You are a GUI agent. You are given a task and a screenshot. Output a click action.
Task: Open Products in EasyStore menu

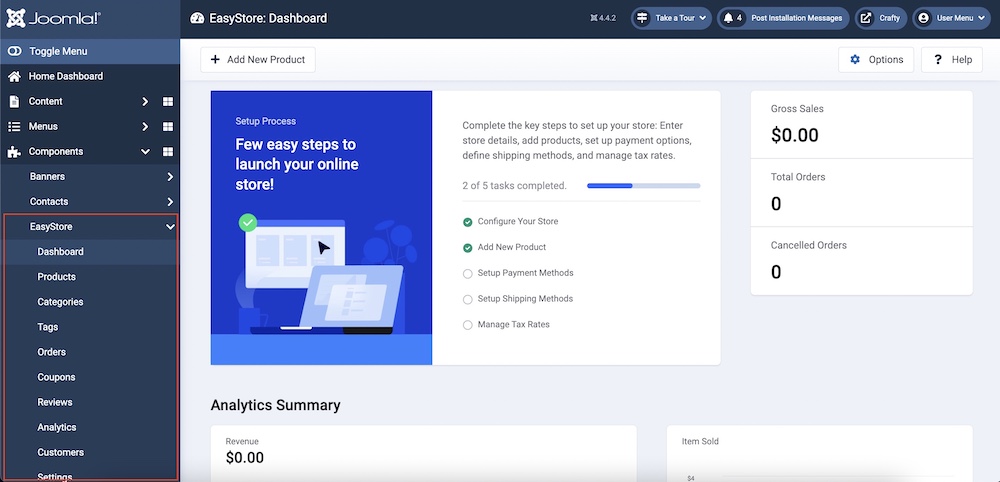(x=57, y=277)
